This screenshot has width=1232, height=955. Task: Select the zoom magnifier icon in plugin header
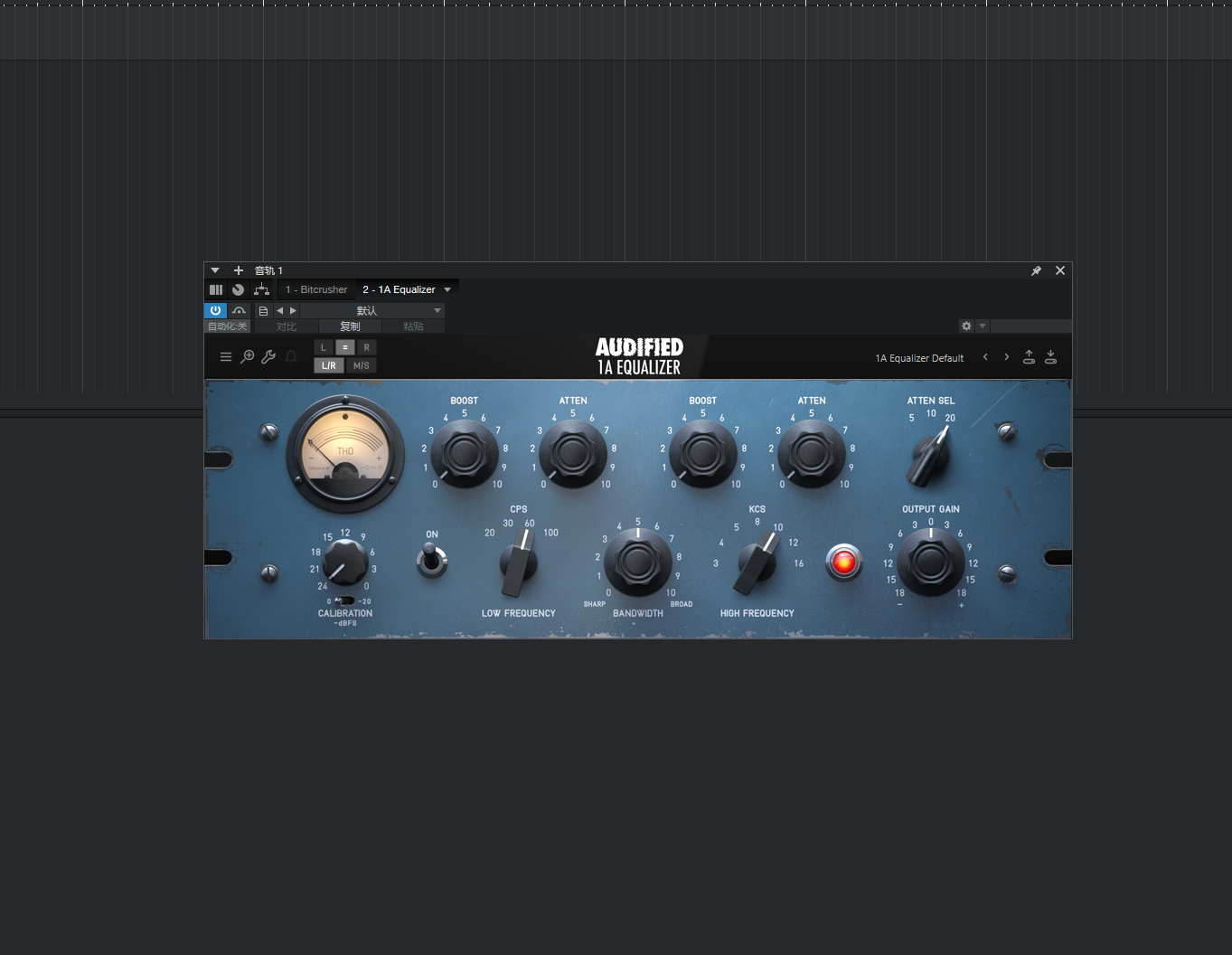(x=247, y=356)
